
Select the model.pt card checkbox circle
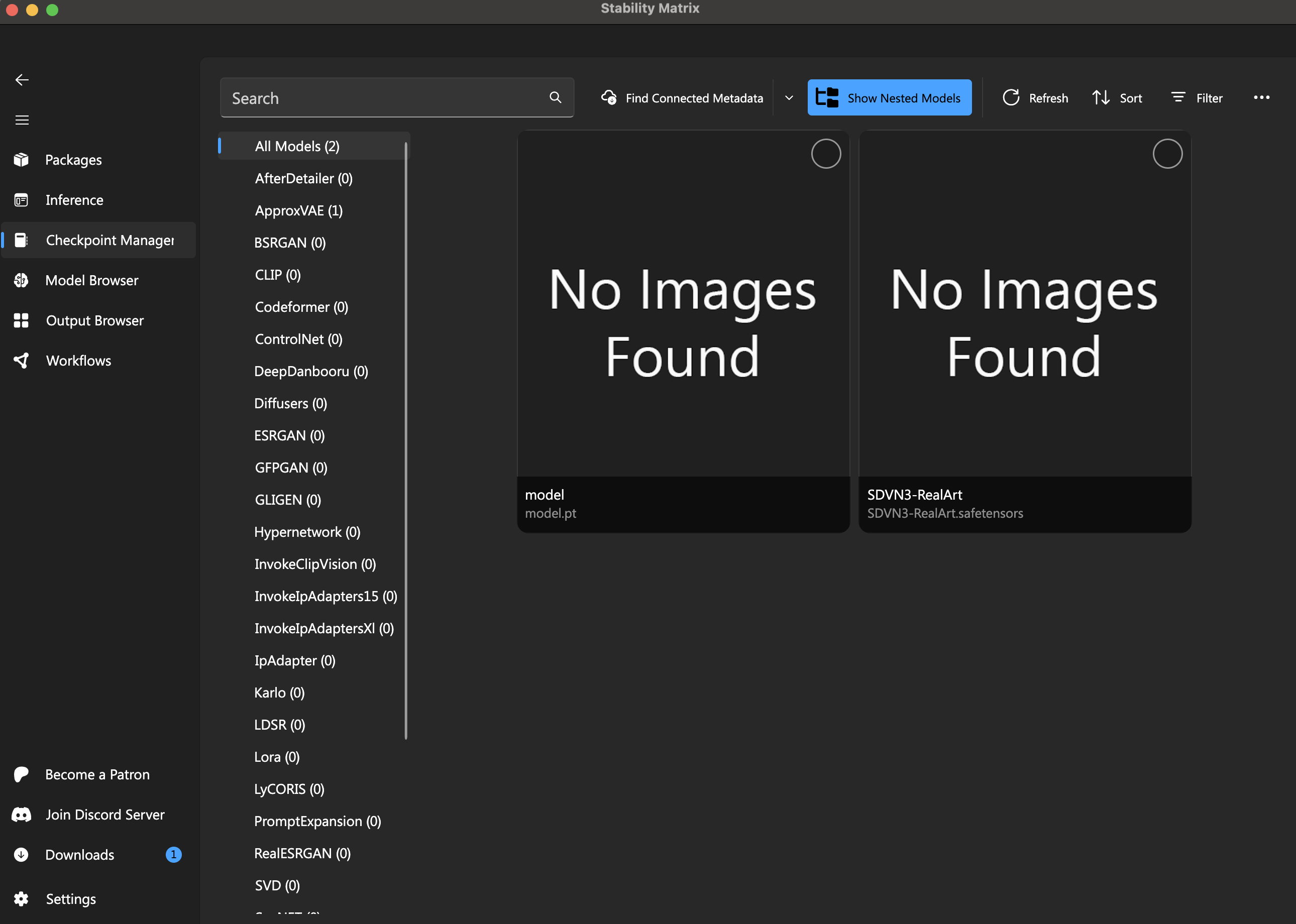click(825, 154)
